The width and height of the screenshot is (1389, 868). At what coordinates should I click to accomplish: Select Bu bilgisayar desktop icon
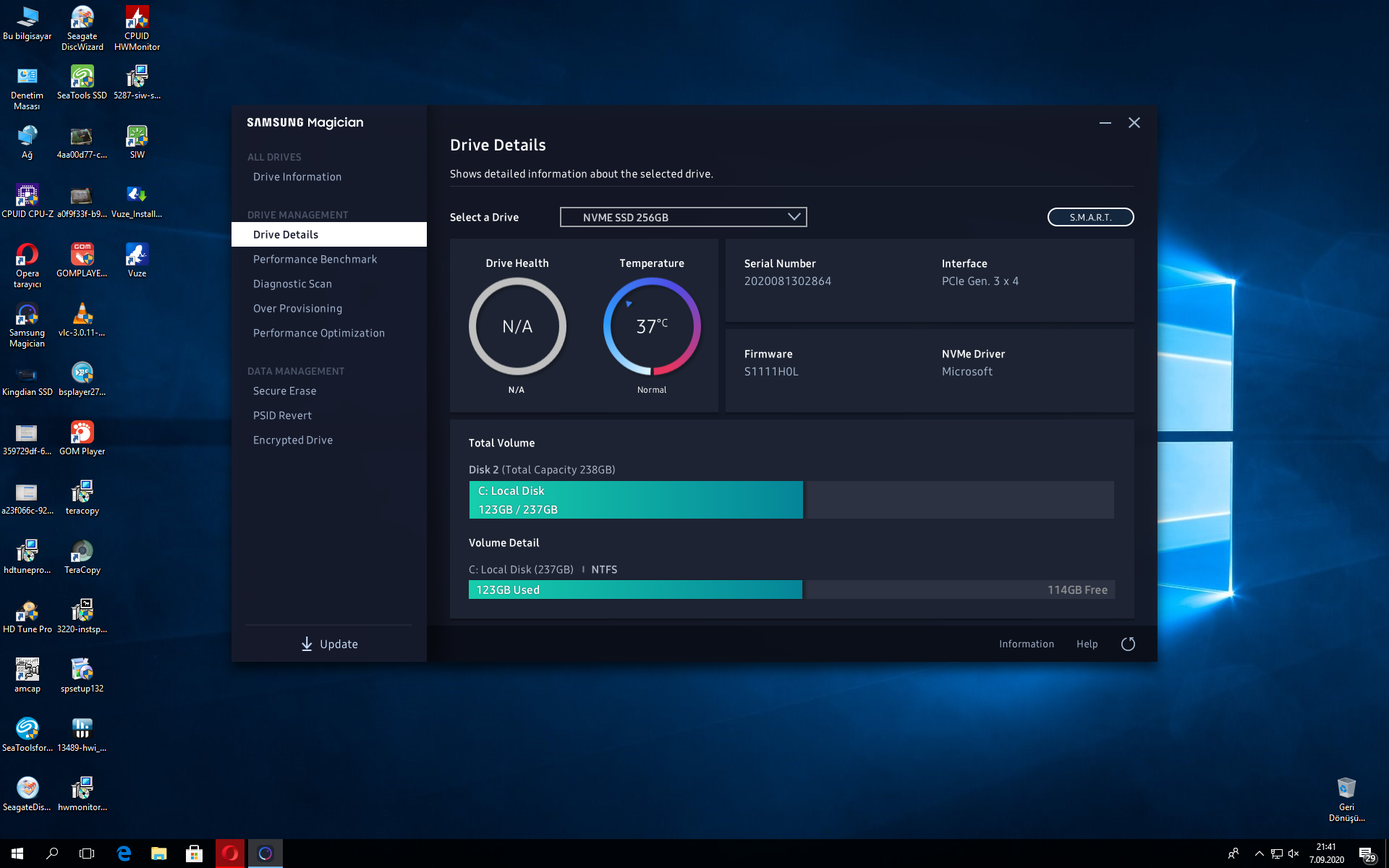(27, 23)
